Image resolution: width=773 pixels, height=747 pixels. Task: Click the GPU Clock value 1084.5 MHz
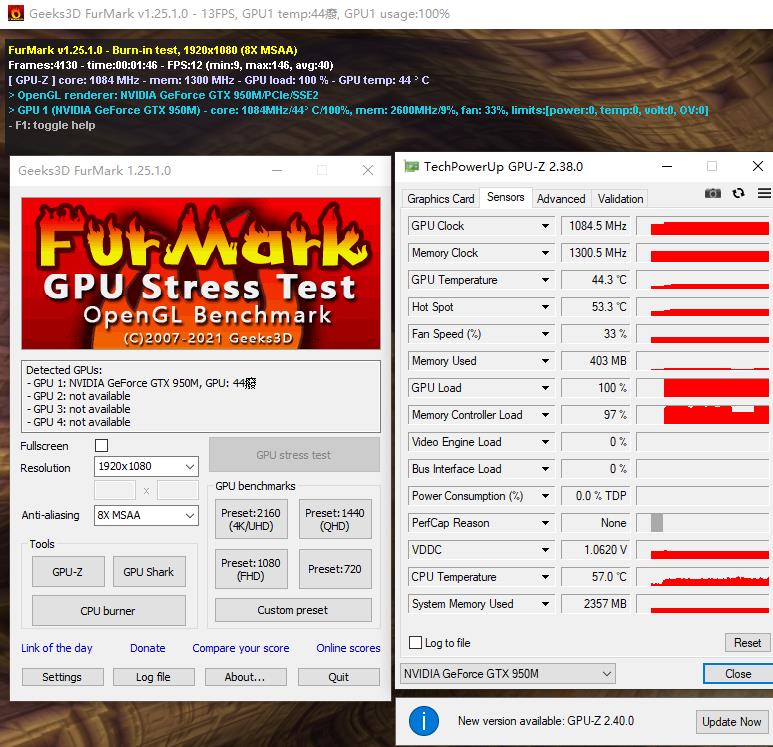tap(597, 226)
